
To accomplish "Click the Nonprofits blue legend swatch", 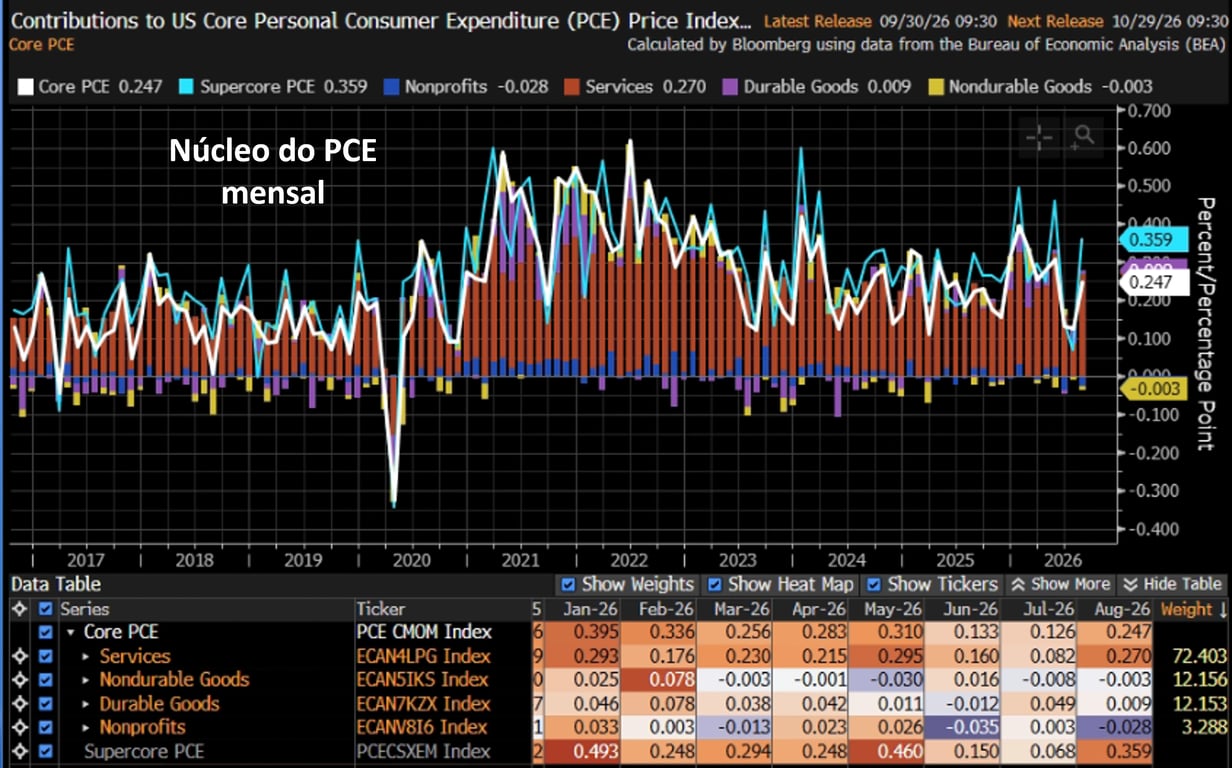I will [x=391, y=87].
